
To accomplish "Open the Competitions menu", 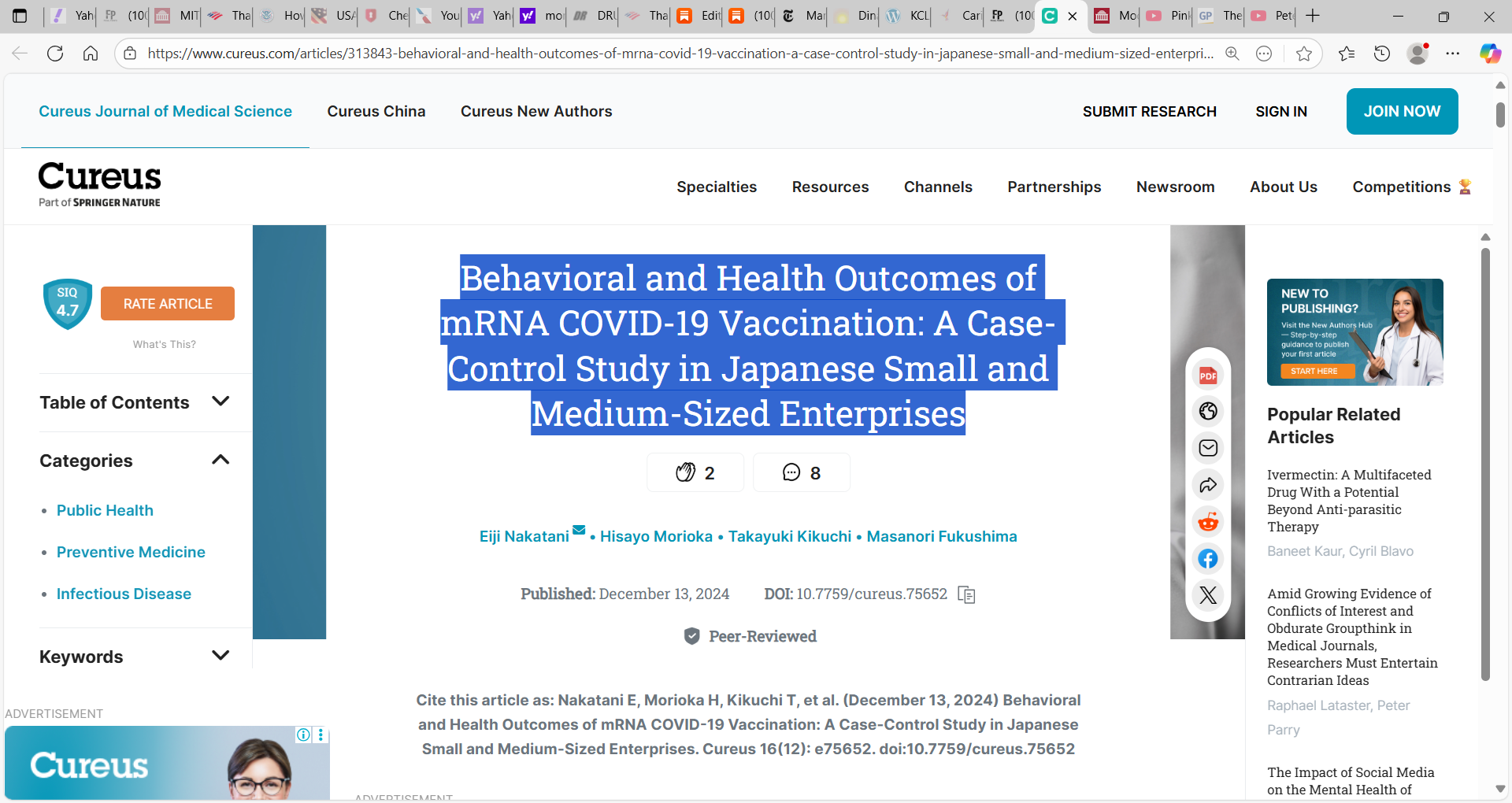I will pyautogui.click(x=1411, y=187).
